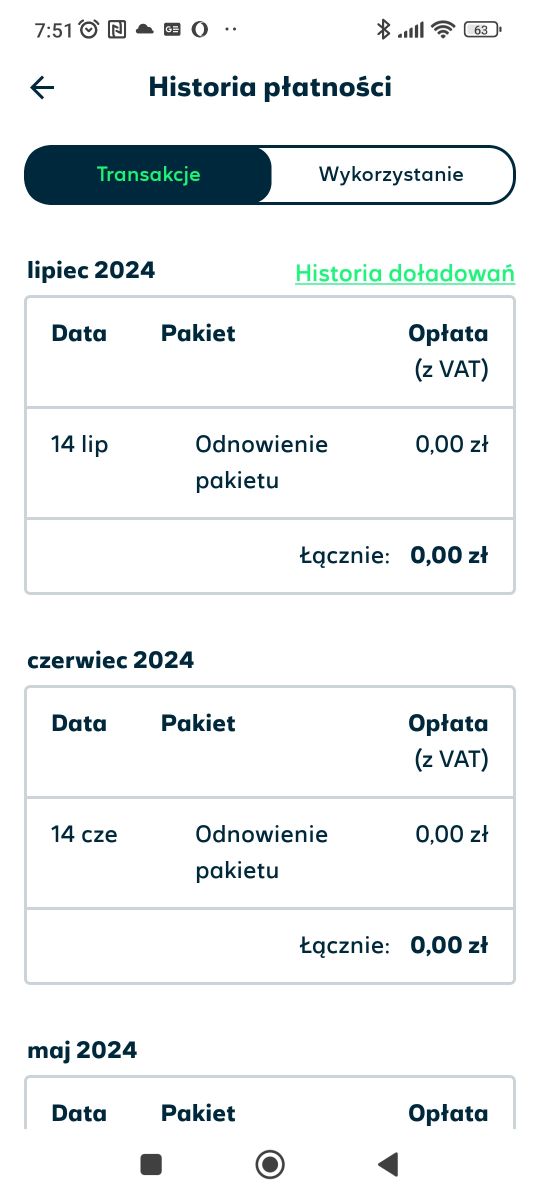Tap the Android back triangle button
The height and width of the screenshot is (1200, 540).
click(388, 1163)
